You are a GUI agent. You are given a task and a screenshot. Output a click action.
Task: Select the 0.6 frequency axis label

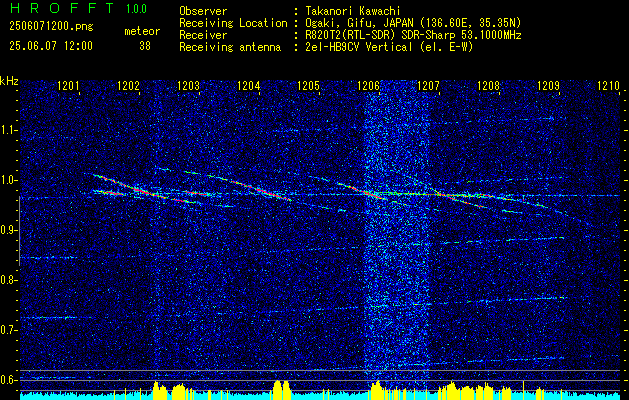click(8, 380)
